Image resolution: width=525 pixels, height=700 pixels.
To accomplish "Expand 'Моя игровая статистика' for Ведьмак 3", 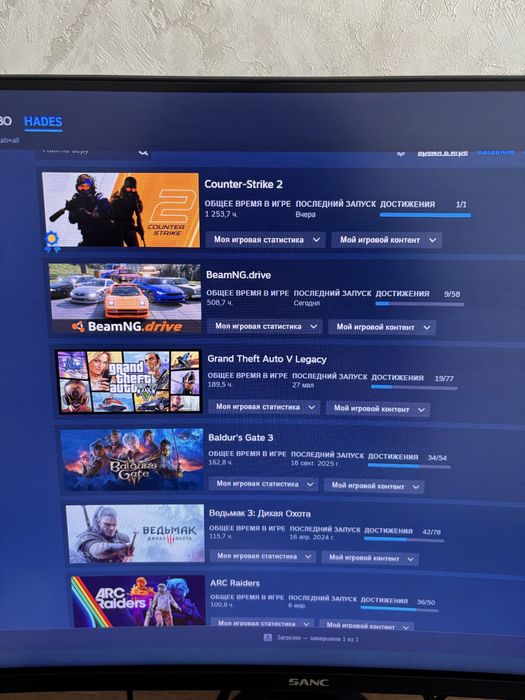I will [262, 556].
